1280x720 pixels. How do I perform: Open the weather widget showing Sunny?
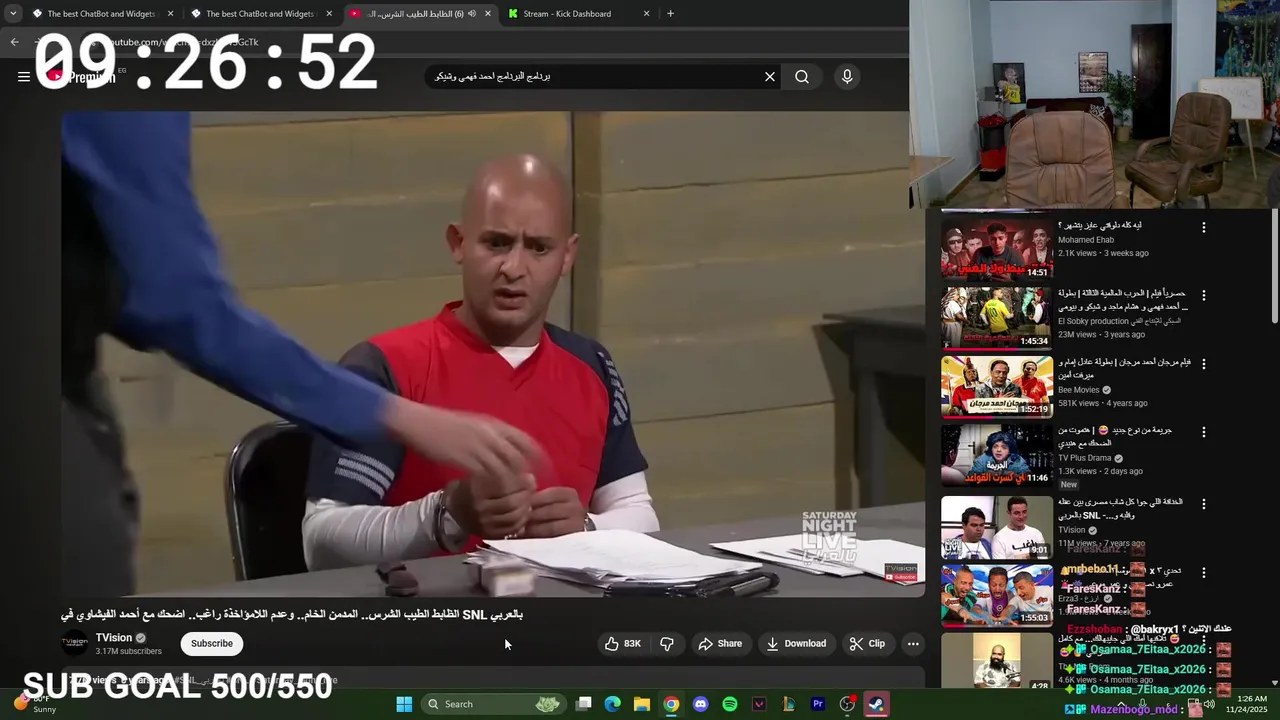(34, 704)
